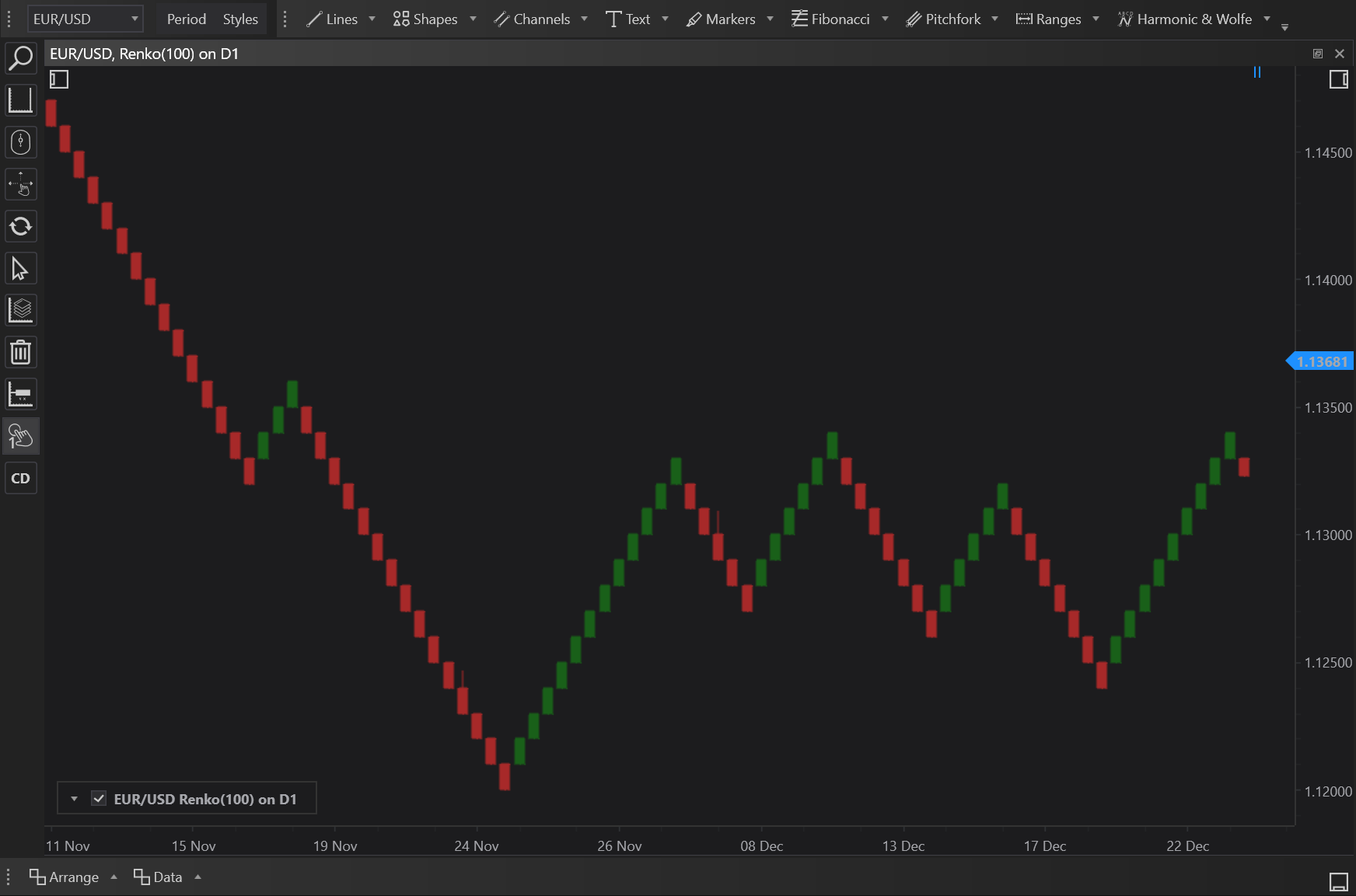Click the hand touch mode icon
This screenshot has width=1356, height=896.
[x=21, y=437]
